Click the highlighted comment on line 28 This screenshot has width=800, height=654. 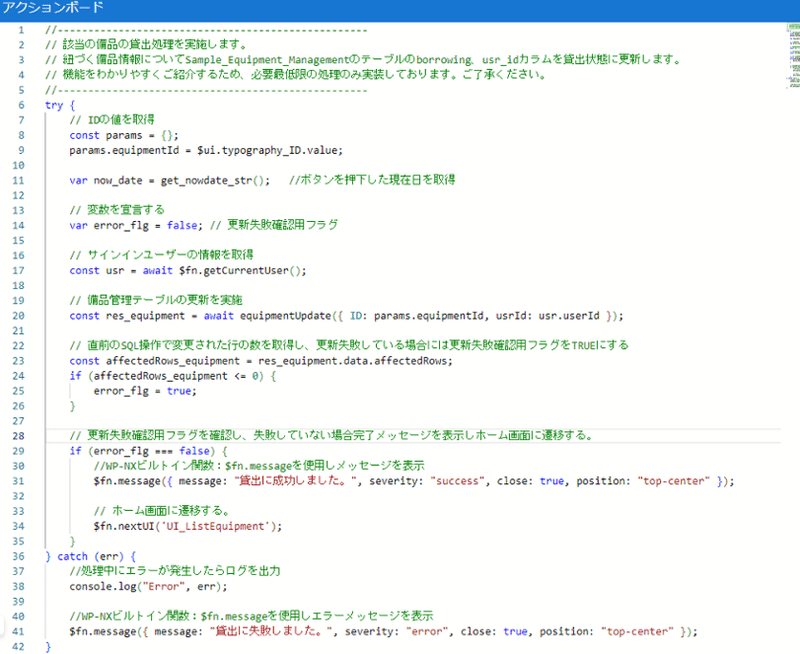pyautogui.click(x=332, y=436)
